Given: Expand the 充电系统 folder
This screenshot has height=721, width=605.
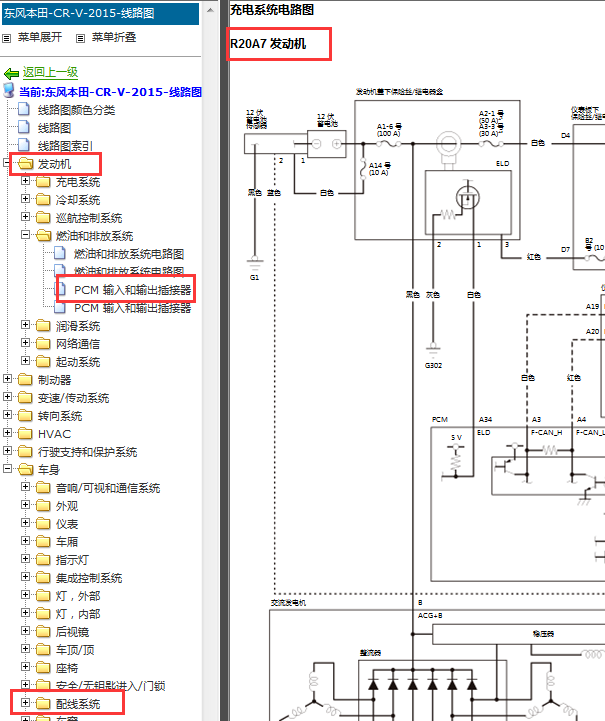Looking at the screenshot, I should tap(25, 181).
